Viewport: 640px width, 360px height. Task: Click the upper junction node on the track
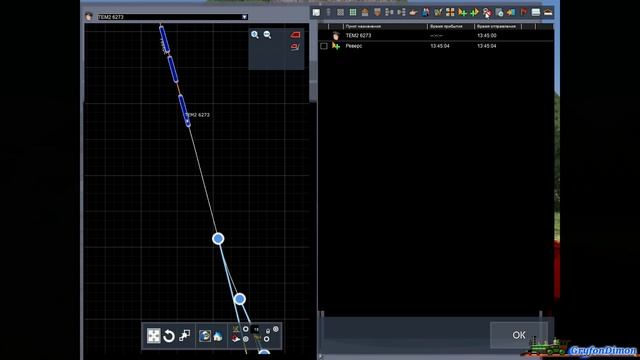tap(218, 239)
